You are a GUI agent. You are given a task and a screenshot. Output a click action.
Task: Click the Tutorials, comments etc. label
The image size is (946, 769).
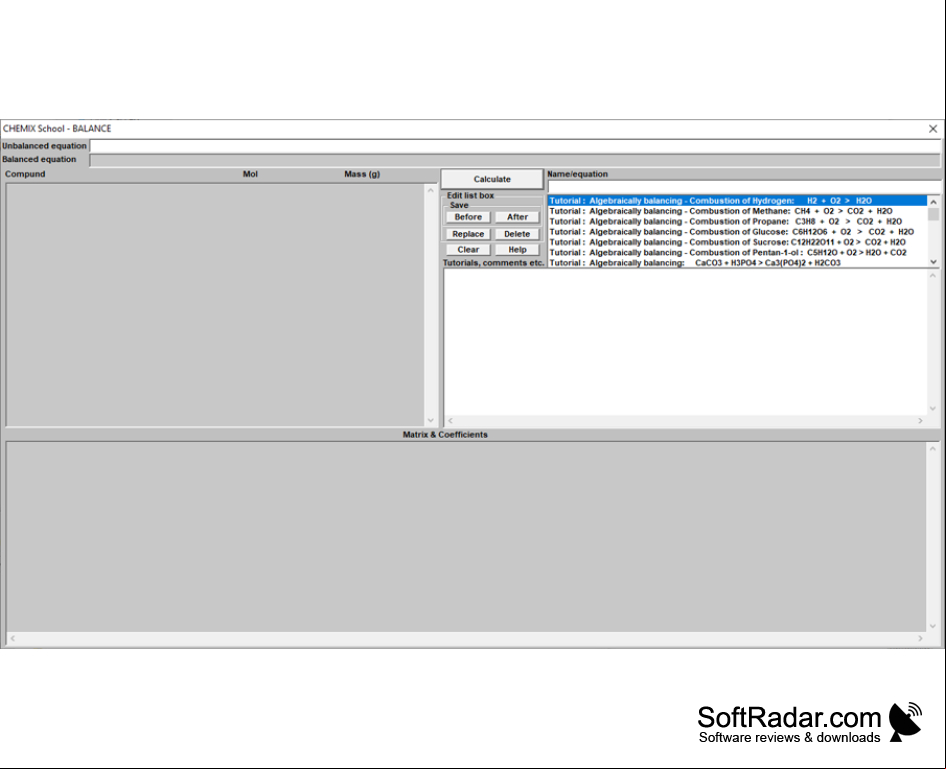click(494, 263)
